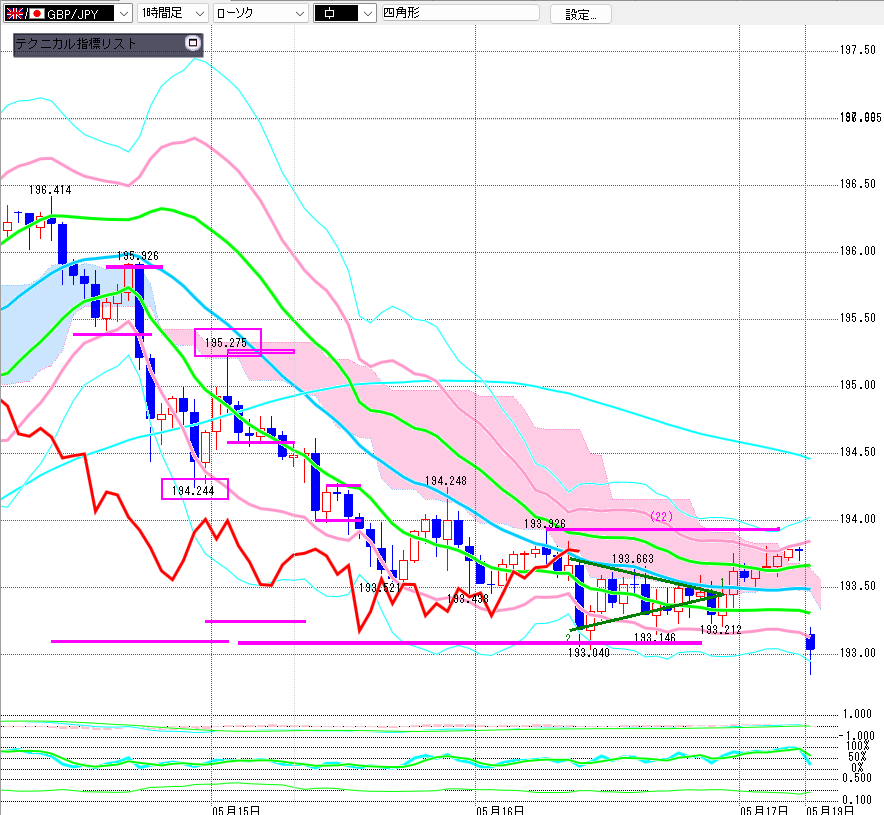Viewport: 884px width, 815px height.
Task: Click the 05月17日 date marker
Action: [x=765, y=807]
